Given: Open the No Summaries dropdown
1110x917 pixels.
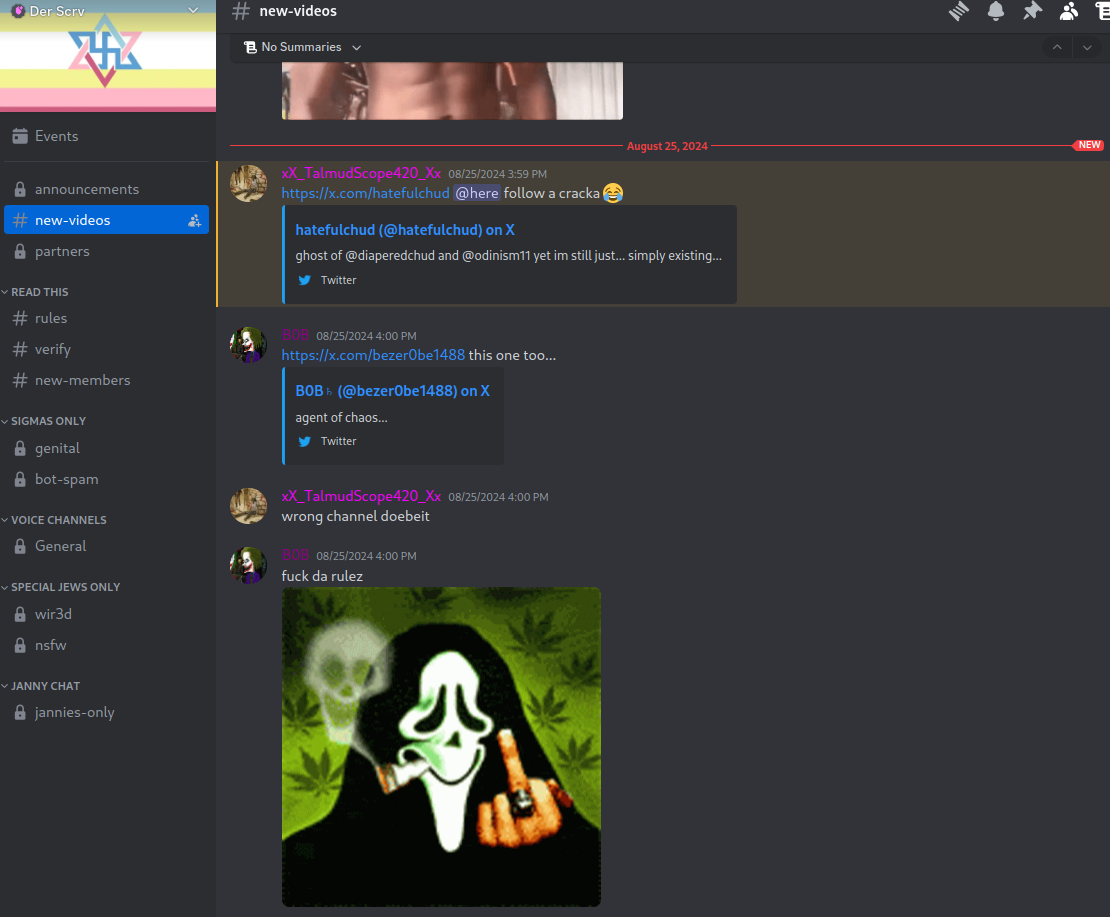Looking at the screenshot, I should (302, 47).
